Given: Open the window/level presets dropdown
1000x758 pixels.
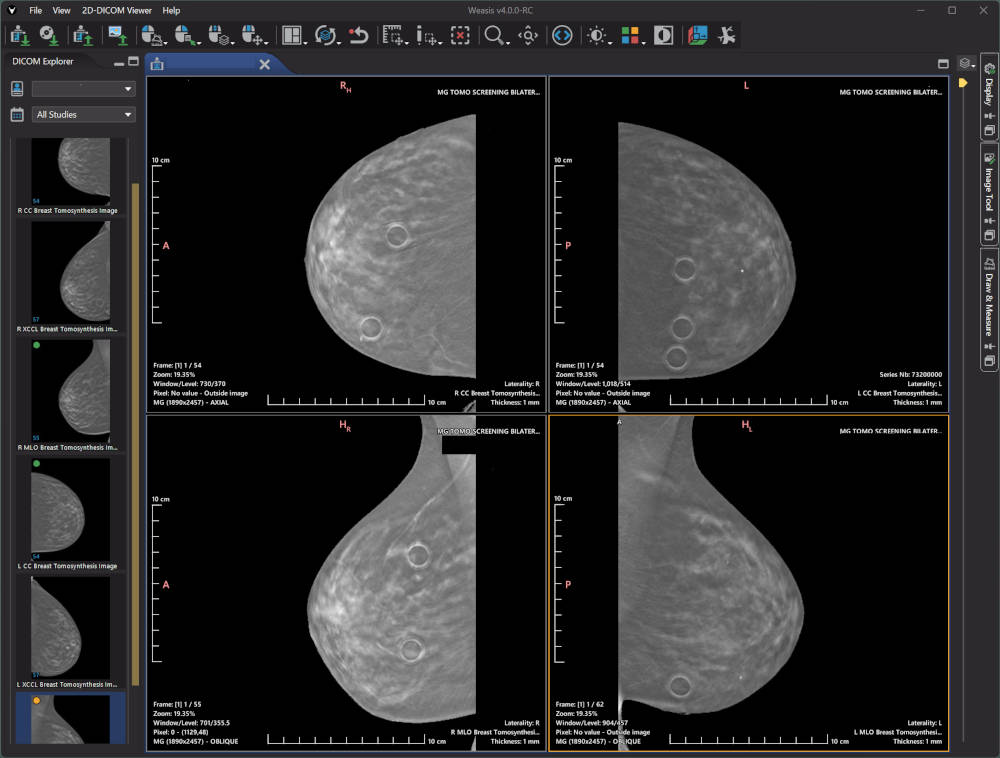Looking at the screenshot, I should [599, 36].
